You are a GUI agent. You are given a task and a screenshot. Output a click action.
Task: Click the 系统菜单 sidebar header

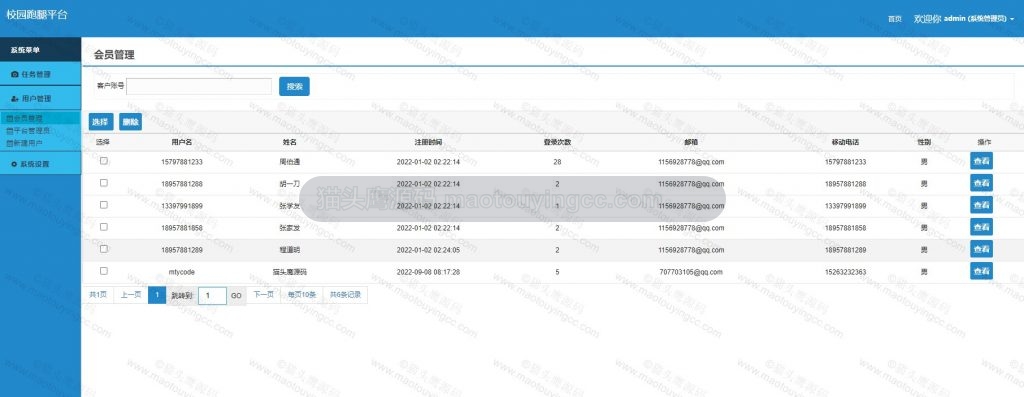click(25, 50)
